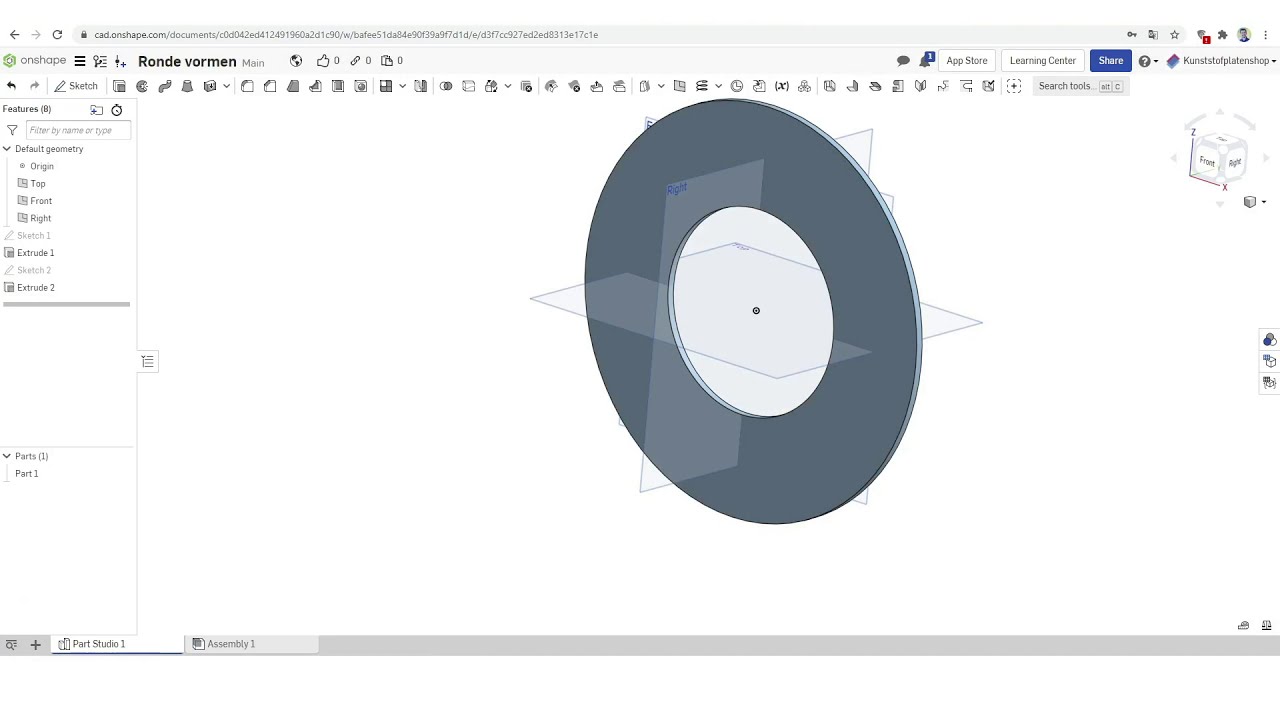
Task: Click the Sketch button
Action: (x=76, y=86)
